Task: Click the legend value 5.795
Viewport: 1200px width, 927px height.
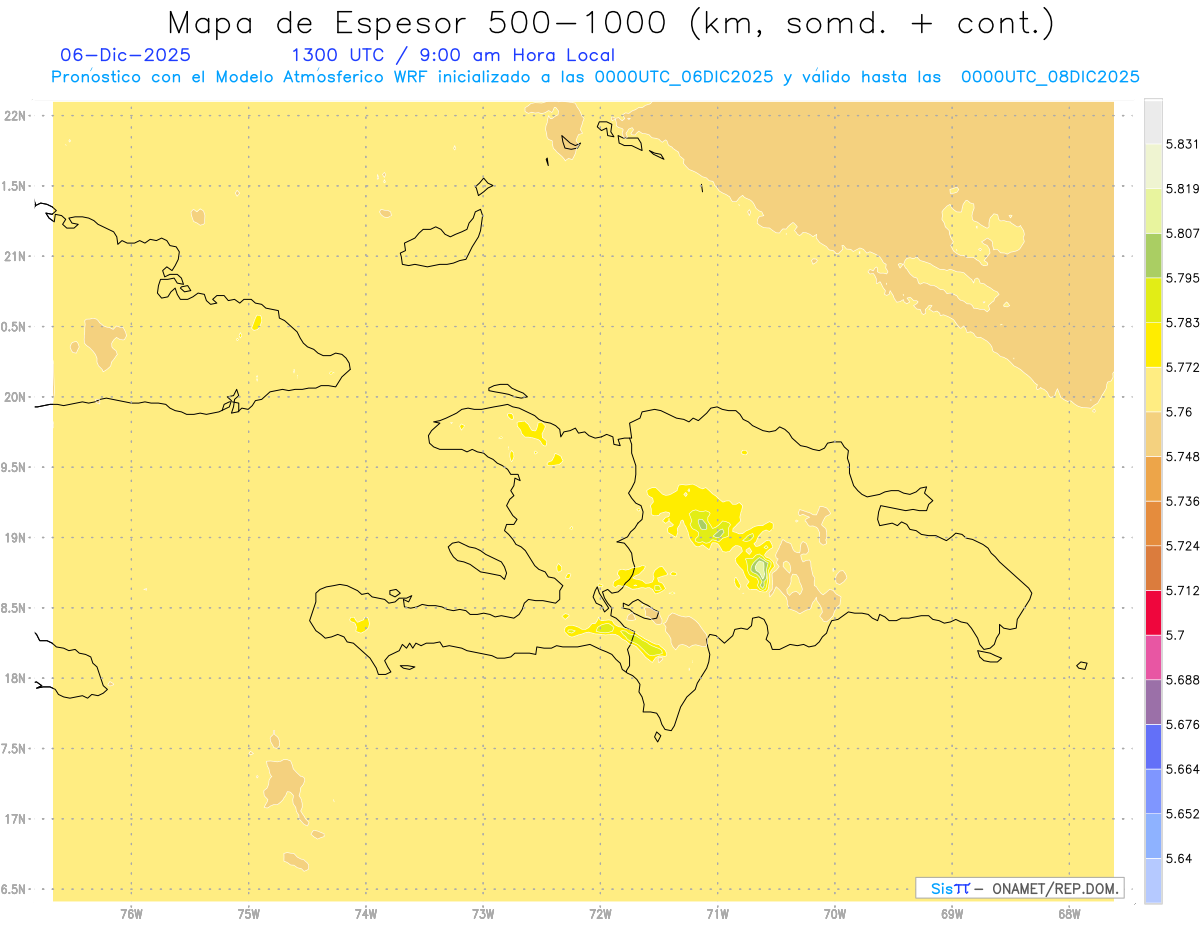Action: click(x=1183, y=278)
